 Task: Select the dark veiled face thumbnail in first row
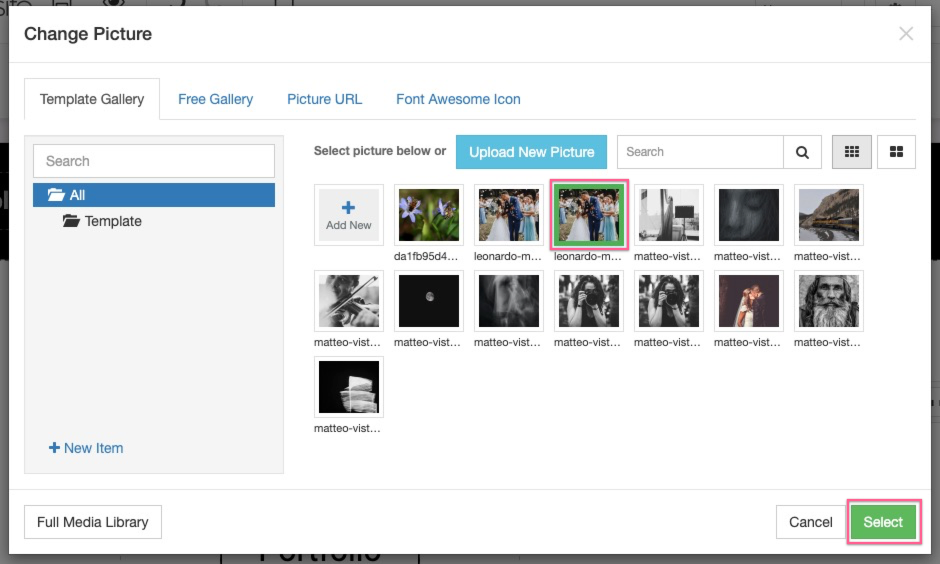(749, 215)
